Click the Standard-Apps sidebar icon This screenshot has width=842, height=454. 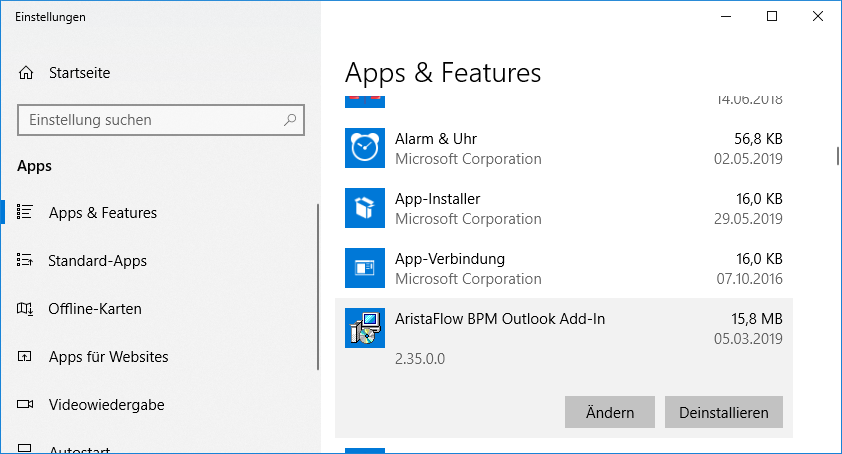[x=25, y=260]
